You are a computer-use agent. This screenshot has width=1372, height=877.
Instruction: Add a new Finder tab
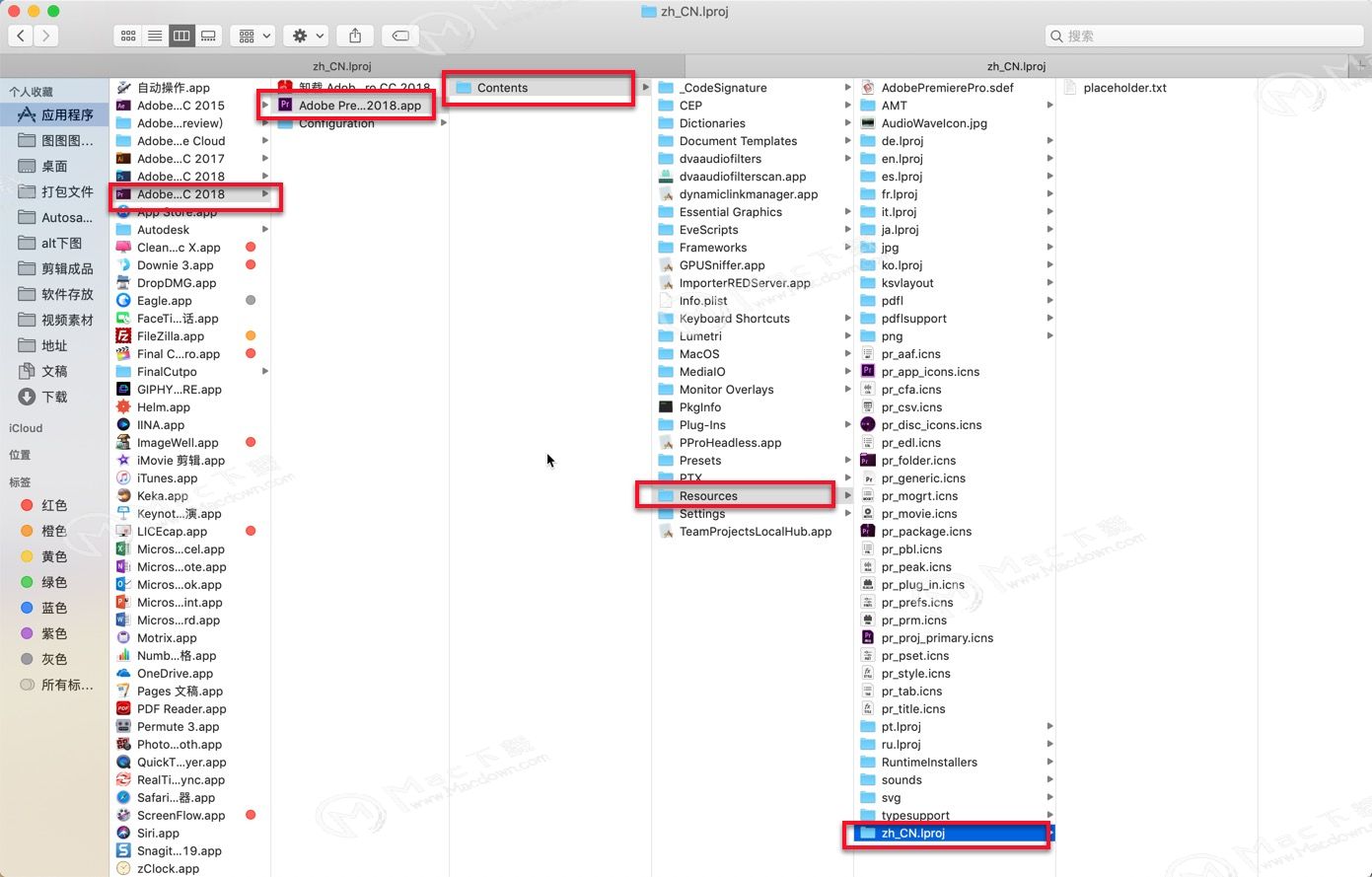point(1360,67)
